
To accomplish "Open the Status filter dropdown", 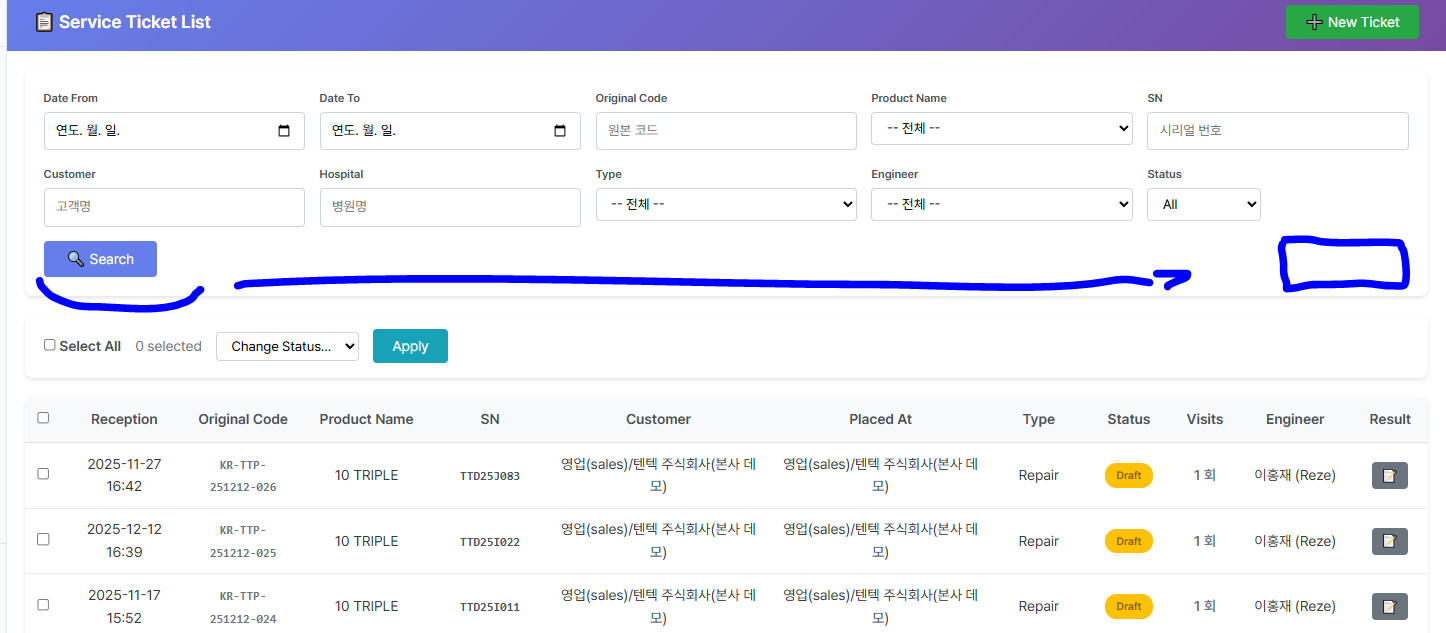I will click(1203, 204).
